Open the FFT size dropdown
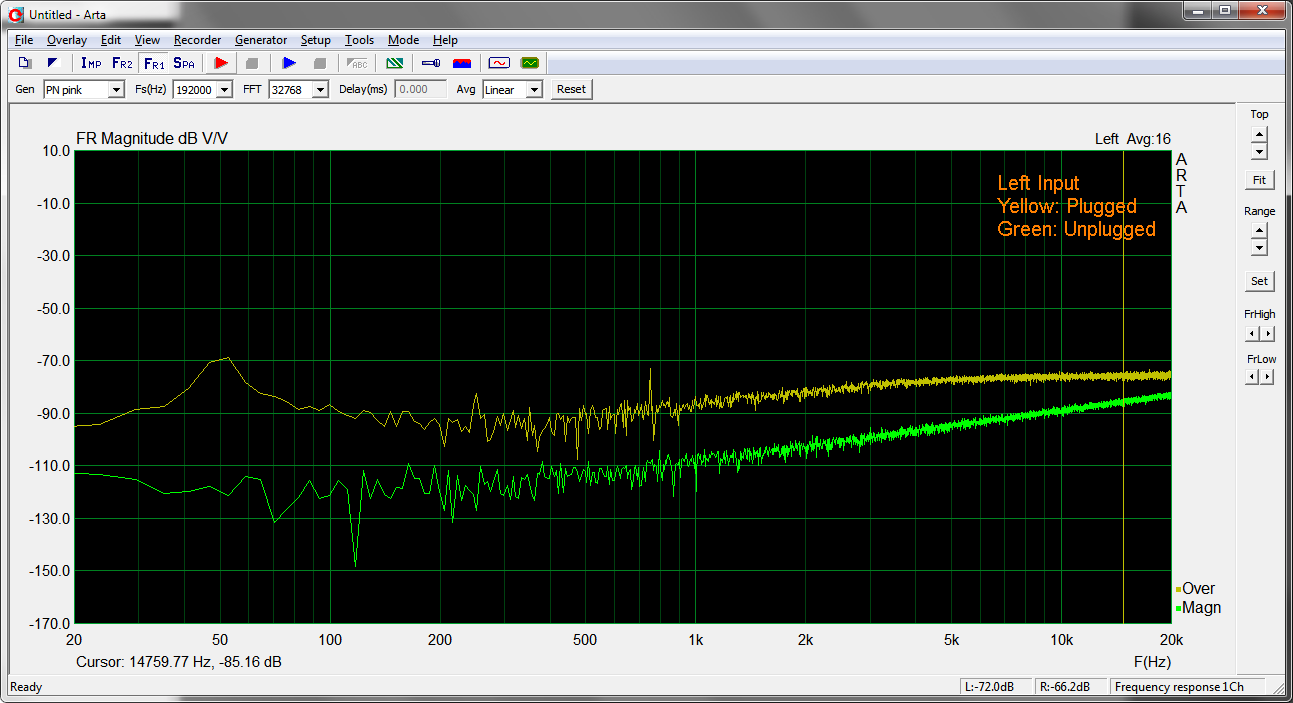Screen dimensions: 1293x703 [320, 90]
